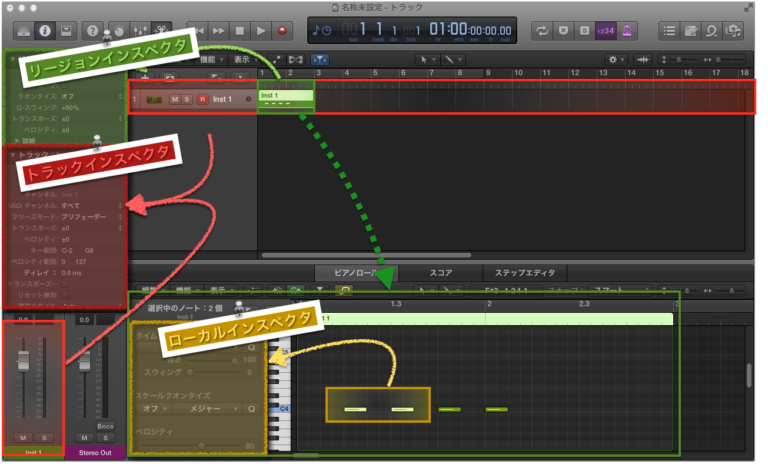Click the duplicate track button
The width and height of the screenshot is (768, 468).
tap(169, 77)
